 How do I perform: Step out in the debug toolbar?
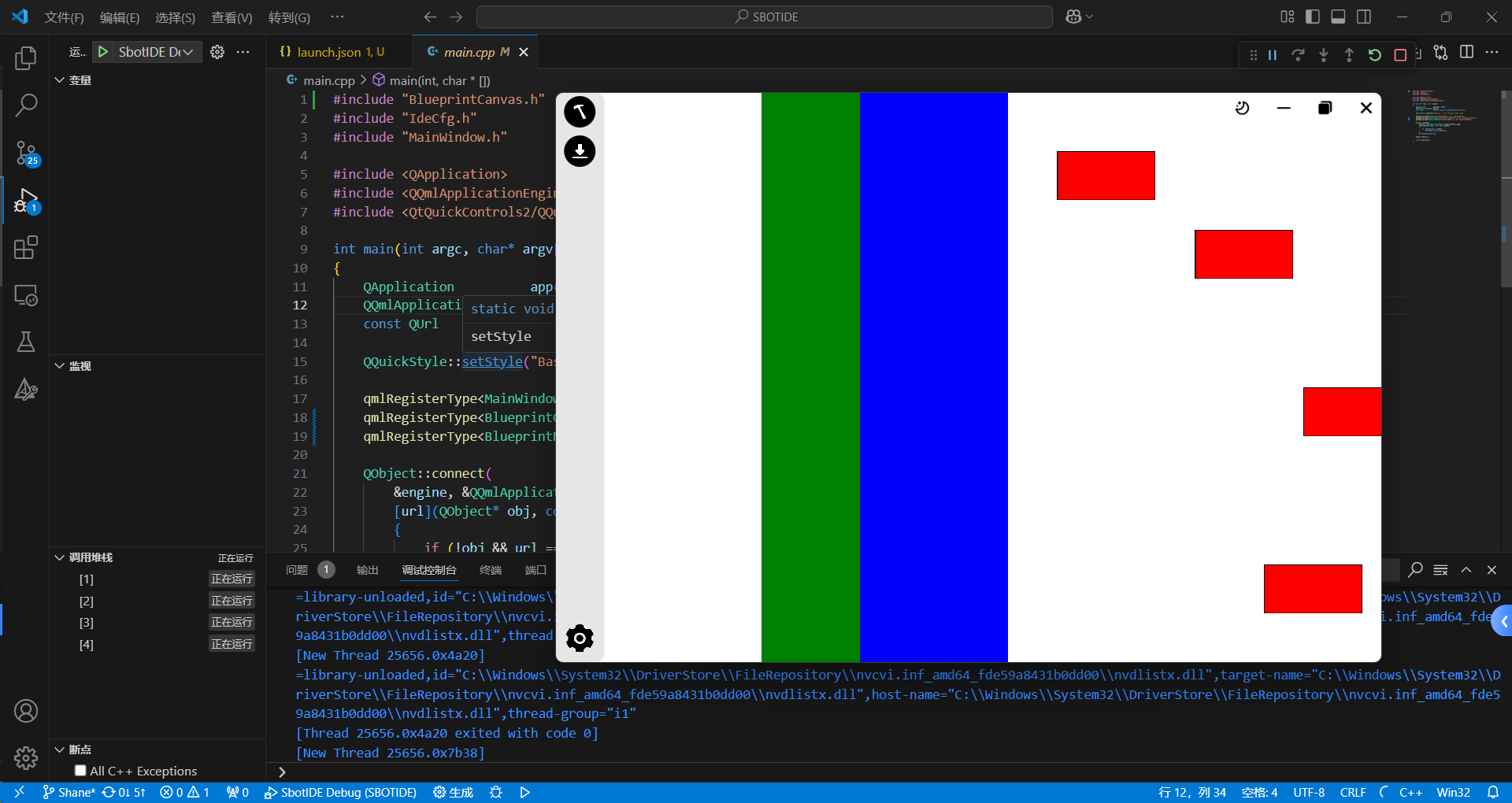point(1349,54)
